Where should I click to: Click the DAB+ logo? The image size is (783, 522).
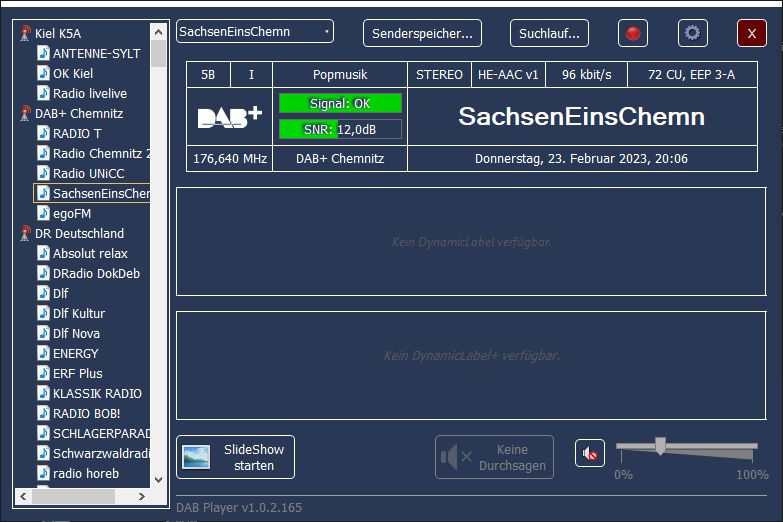(229, 117)
